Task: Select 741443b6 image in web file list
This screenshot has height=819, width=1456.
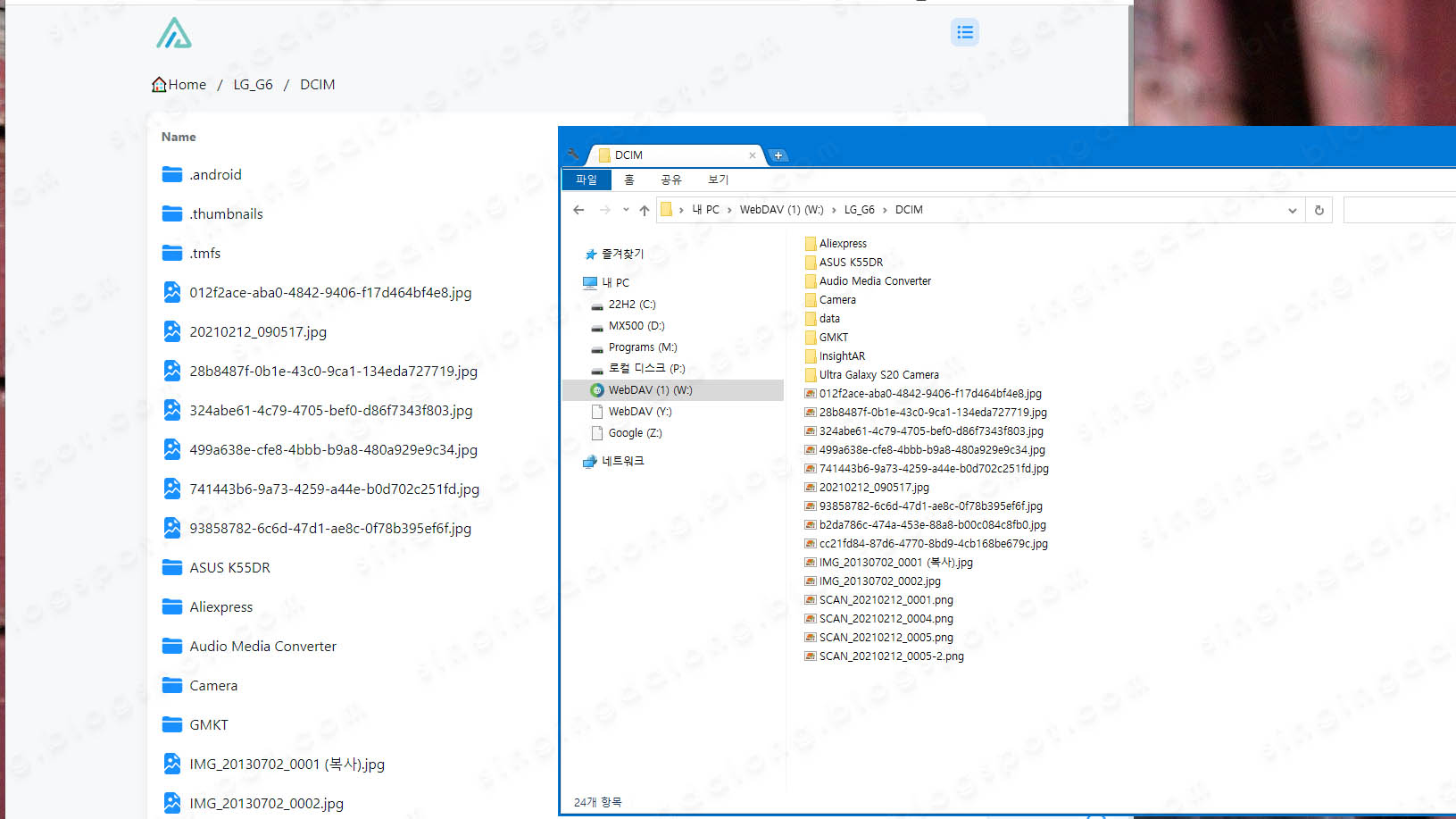Action: (334, 489)
